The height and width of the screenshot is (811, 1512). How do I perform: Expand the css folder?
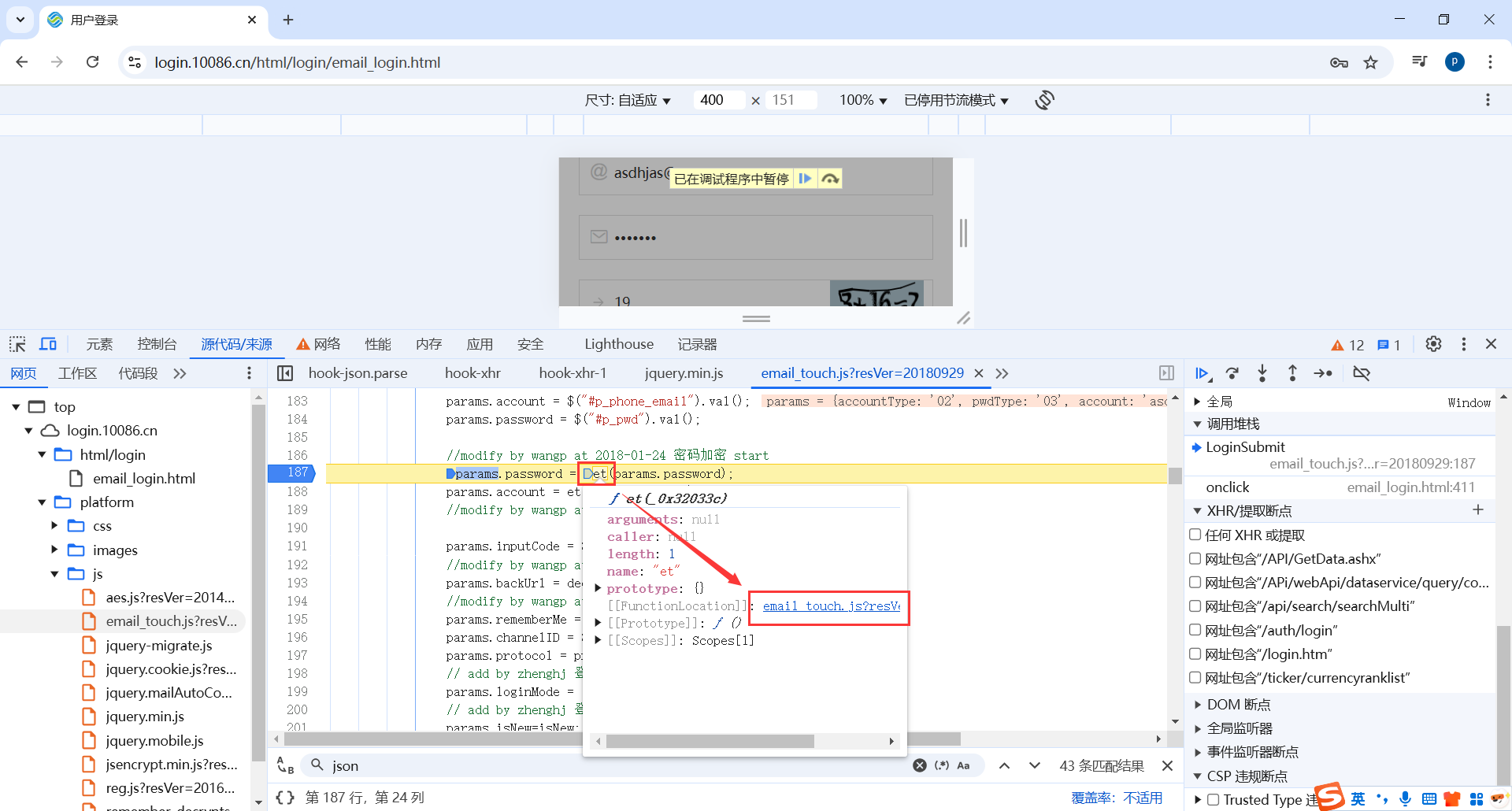pos(54,525)
